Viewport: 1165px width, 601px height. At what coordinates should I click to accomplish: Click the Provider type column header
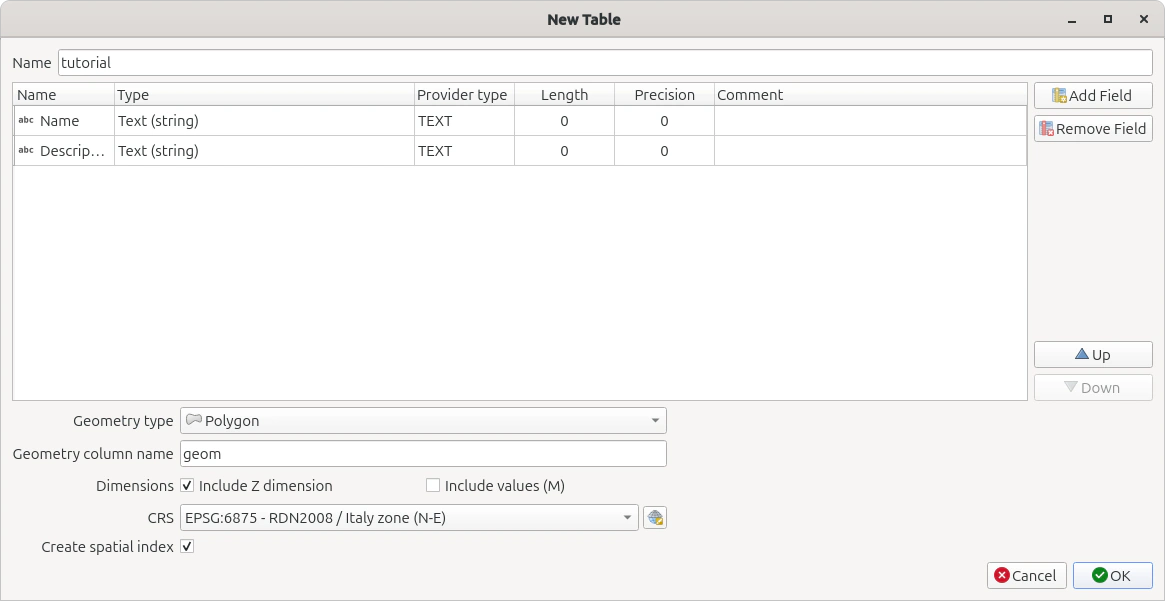tap(463, 95)
